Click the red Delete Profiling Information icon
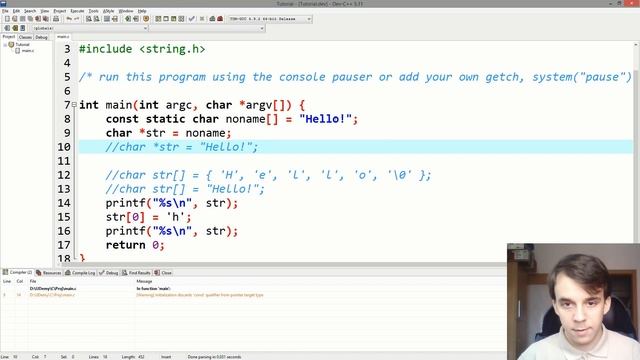 pos(220,19)
